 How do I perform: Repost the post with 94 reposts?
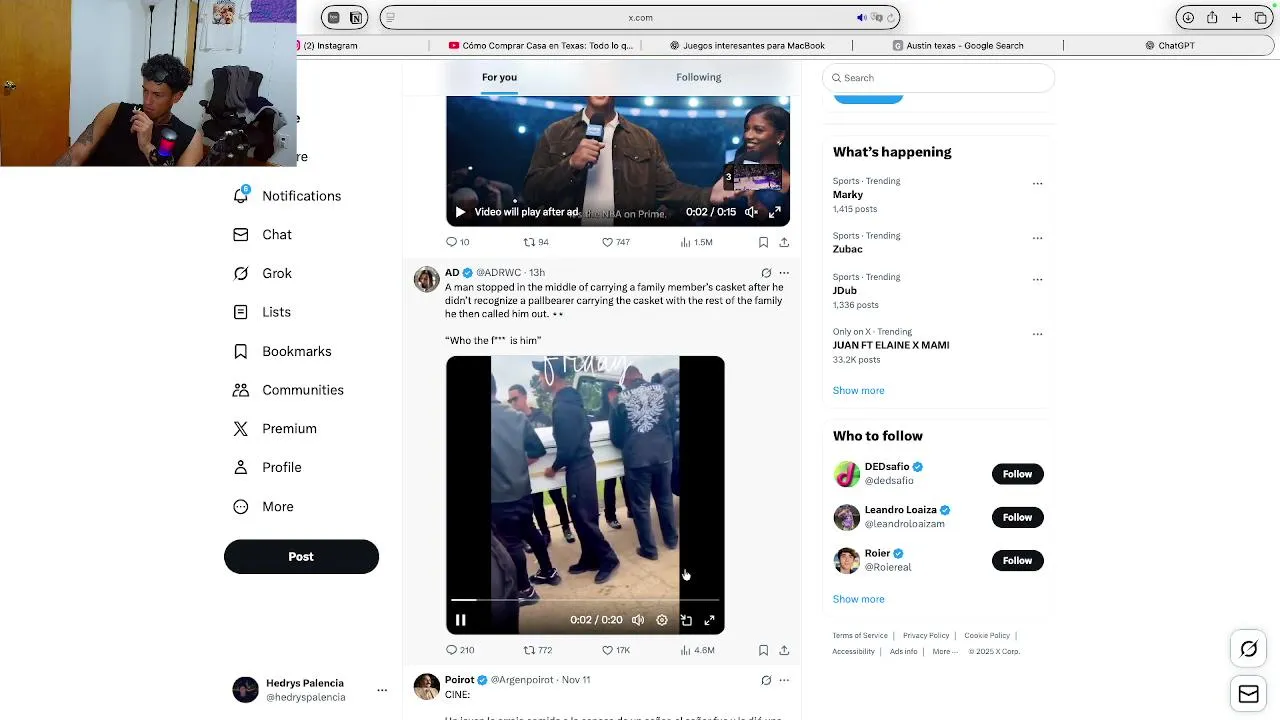pos(537,242)
